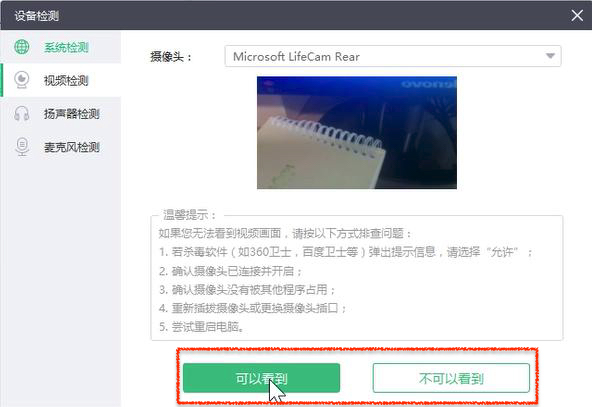The height and width of the screenshot is (407, 592).
Task: Open the 系统检测 tab
Action: pyautogui.click(x=61, y=47)
